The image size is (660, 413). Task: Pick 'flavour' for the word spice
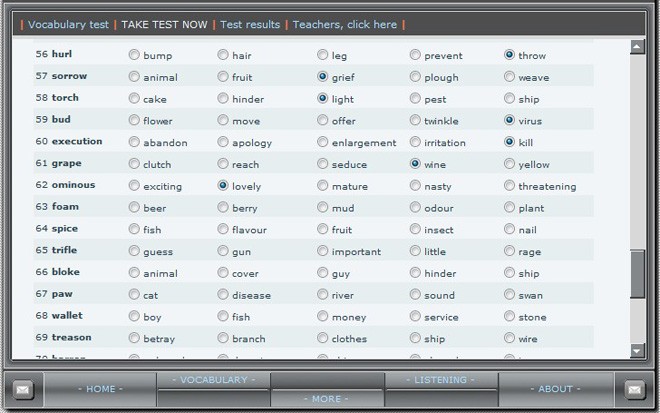pos(223,230)
